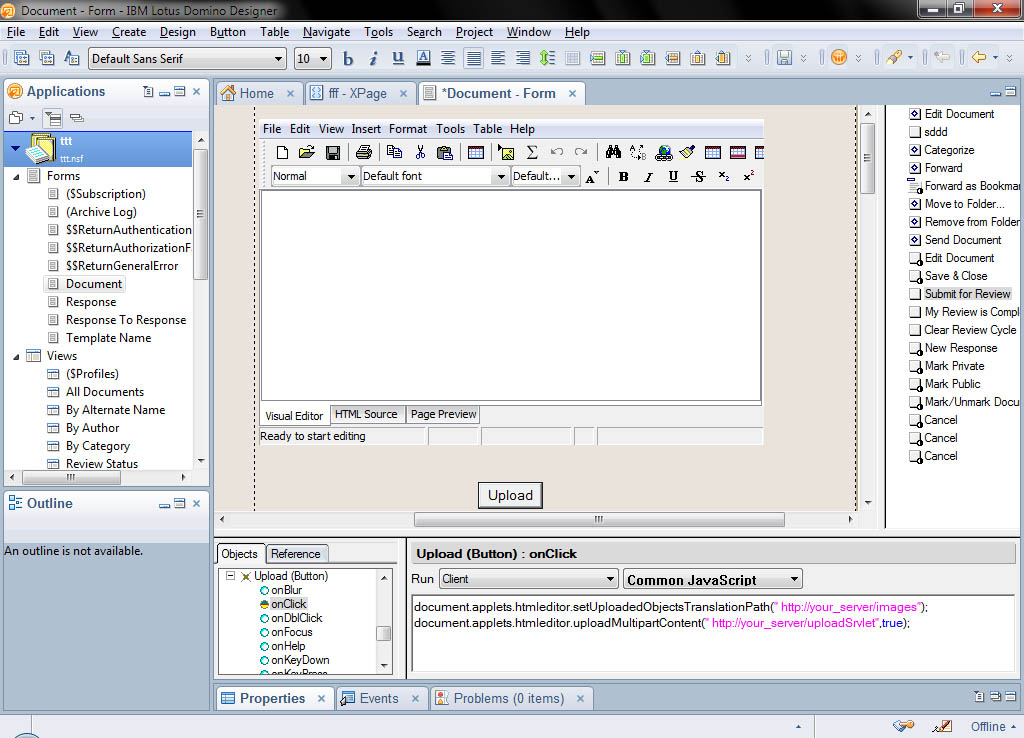Toggle the Mark Private action checkbox
The width and height of the screenshot is (1024, 738).
click(915, 366)
